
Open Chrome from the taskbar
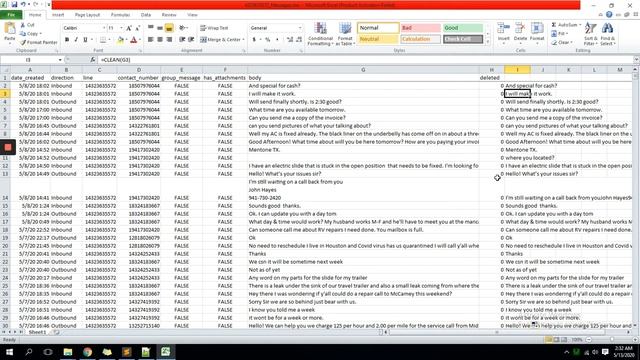[x=87, y=352]
